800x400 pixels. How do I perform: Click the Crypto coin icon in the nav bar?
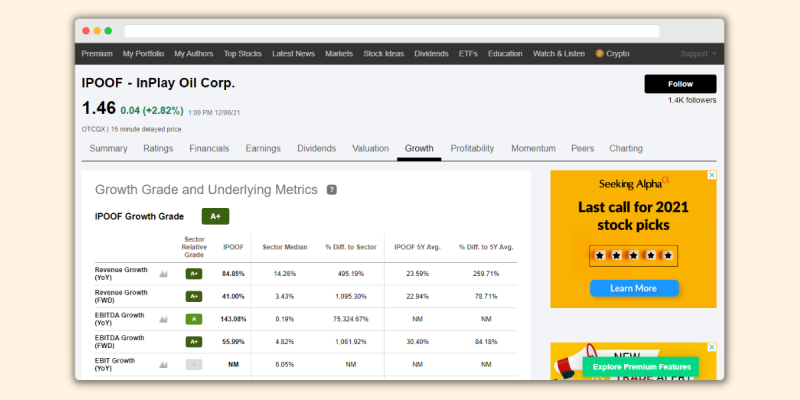pyautogui.click(x=599, y=54)
